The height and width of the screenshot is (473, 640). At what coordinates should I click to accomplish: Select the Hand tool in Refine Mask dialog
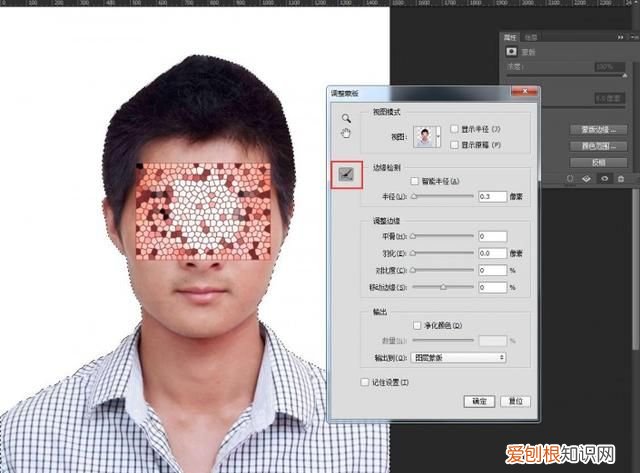tap(346, 133)
